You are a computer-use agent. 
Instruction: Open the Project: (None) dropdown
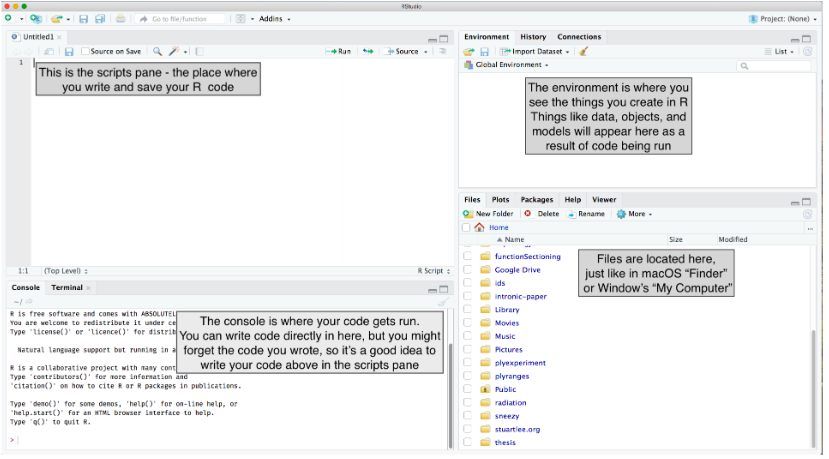pyautogui.click(x=782, y=19)
